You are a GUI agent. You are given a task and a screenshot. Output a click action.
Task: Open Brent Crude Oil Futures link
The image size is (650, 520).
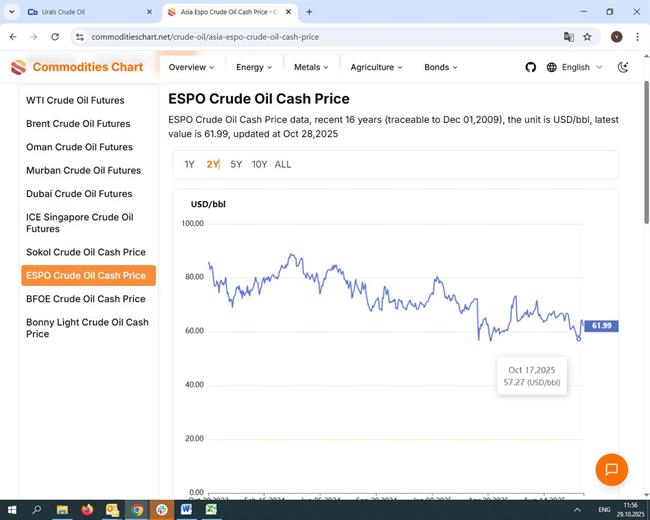[x=78, y=124]
